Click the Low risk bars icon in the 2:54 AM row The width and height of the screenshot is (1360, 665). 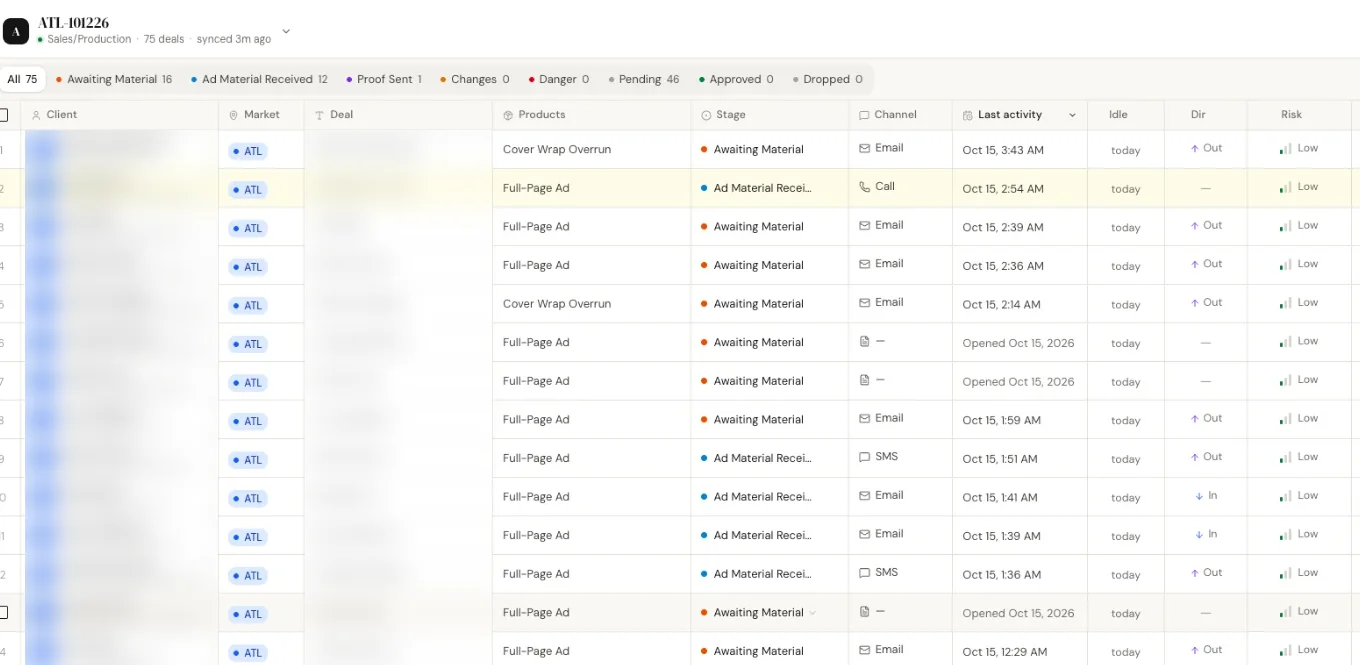click(1285, 188)
